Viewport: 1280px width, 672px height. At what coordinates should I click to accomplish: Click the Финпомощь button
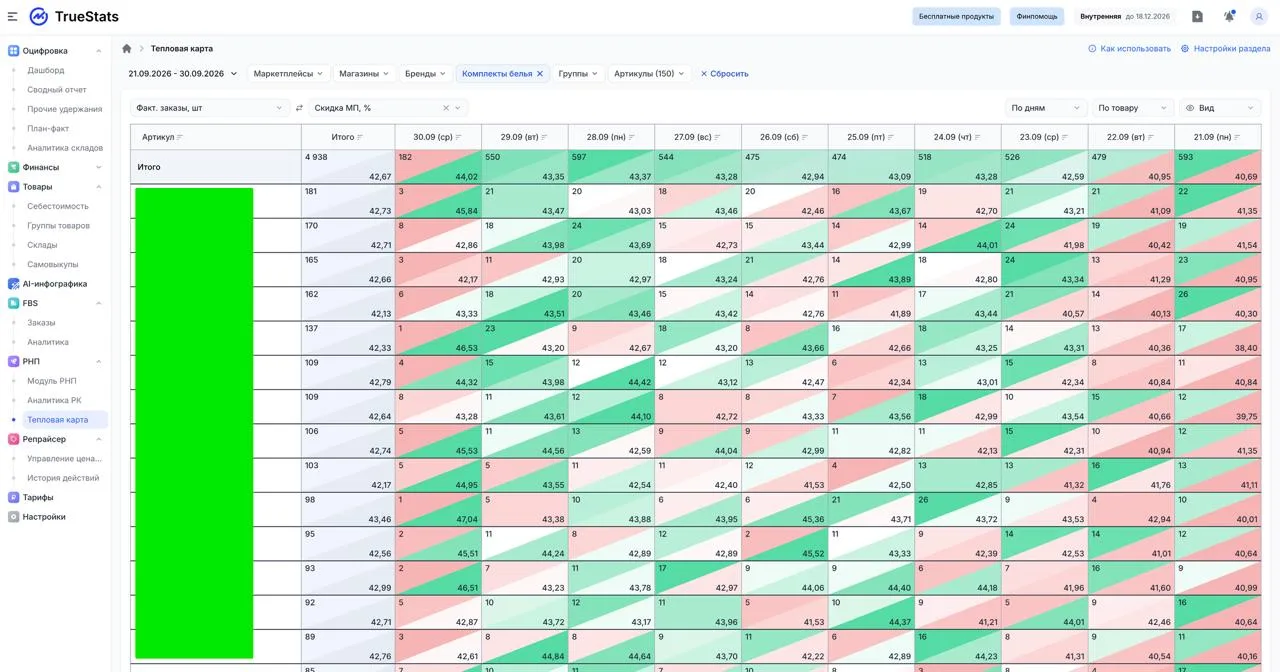(1037, 16)
